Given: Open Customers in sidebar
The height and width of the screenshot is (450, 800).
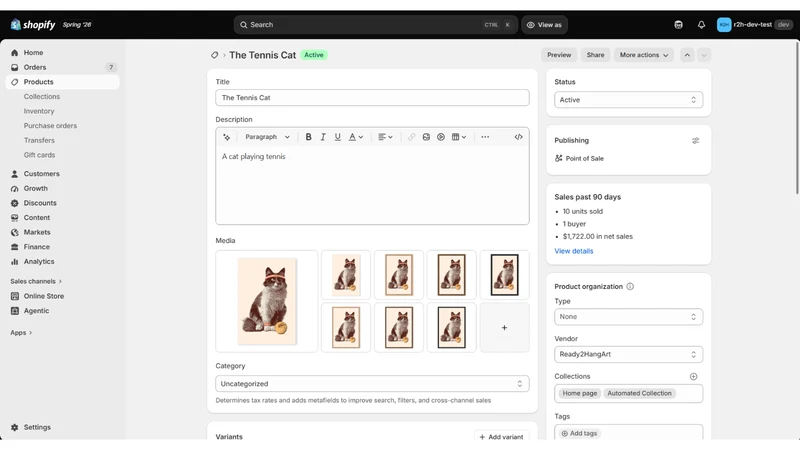Looking at the screenshot, I should pos(62,174).
